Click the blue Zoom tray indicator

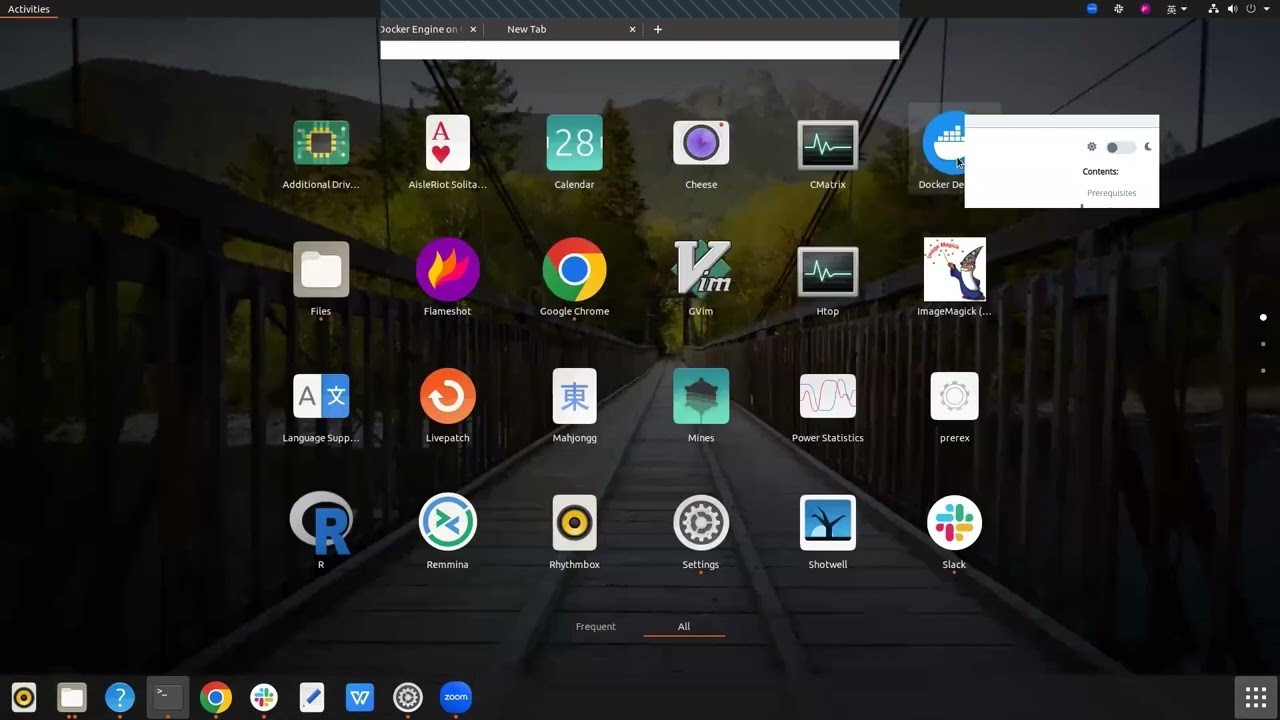[1092, 9]
